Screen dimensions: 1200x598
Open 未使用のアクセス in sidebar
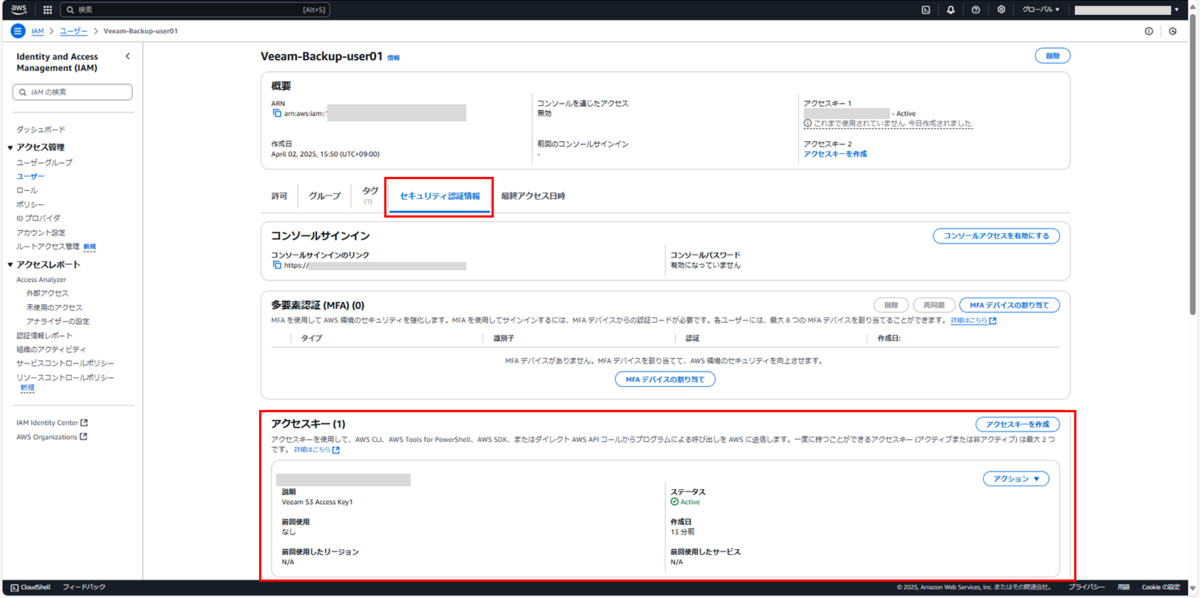coord(54,307)
